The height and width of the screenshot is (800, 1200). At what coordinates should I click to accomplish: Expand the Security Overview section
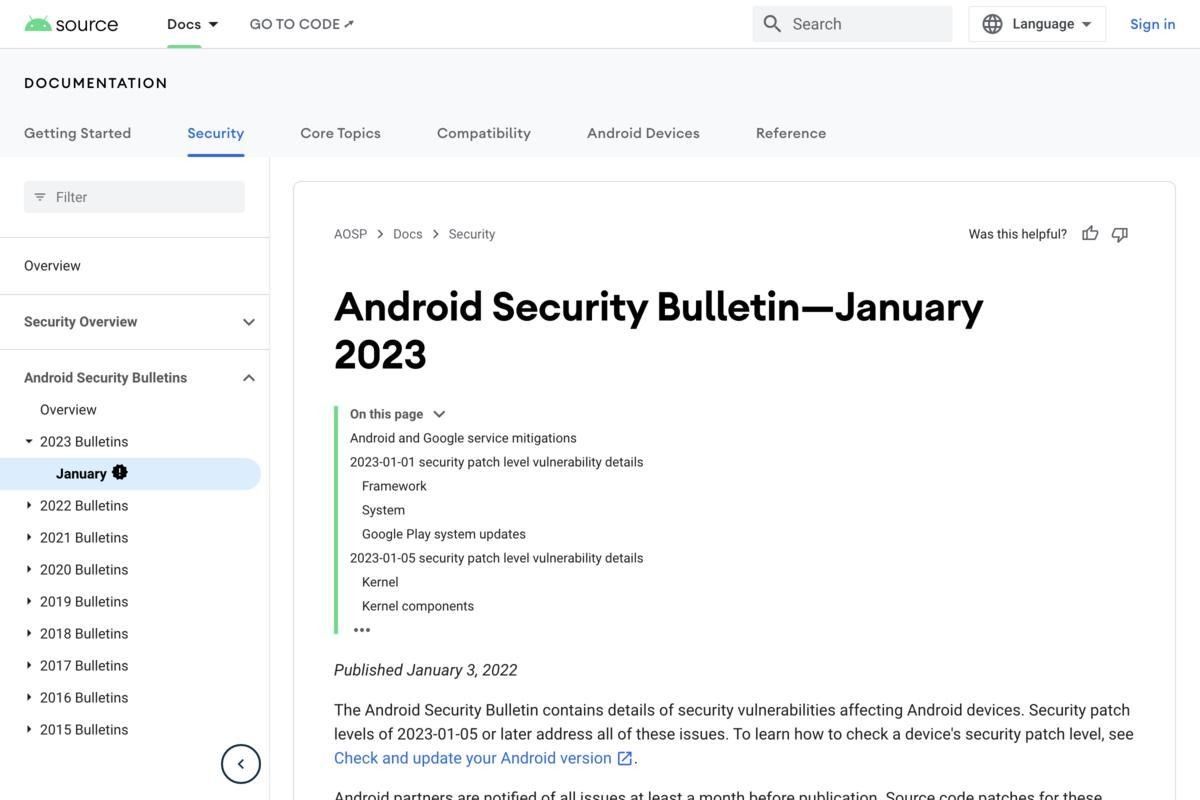[x=249, y=322]
